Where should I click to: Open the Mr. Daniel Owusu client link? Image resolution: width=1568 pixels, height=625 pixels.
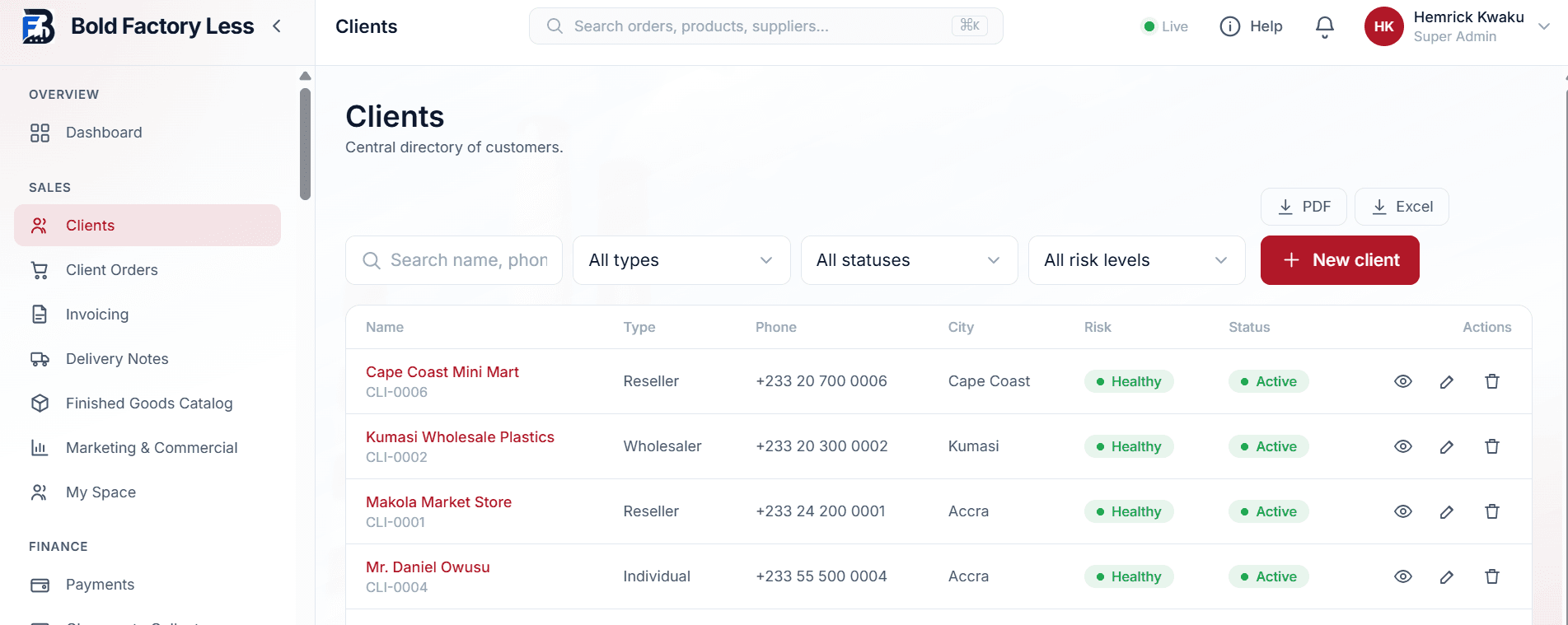tap(428, 567)
